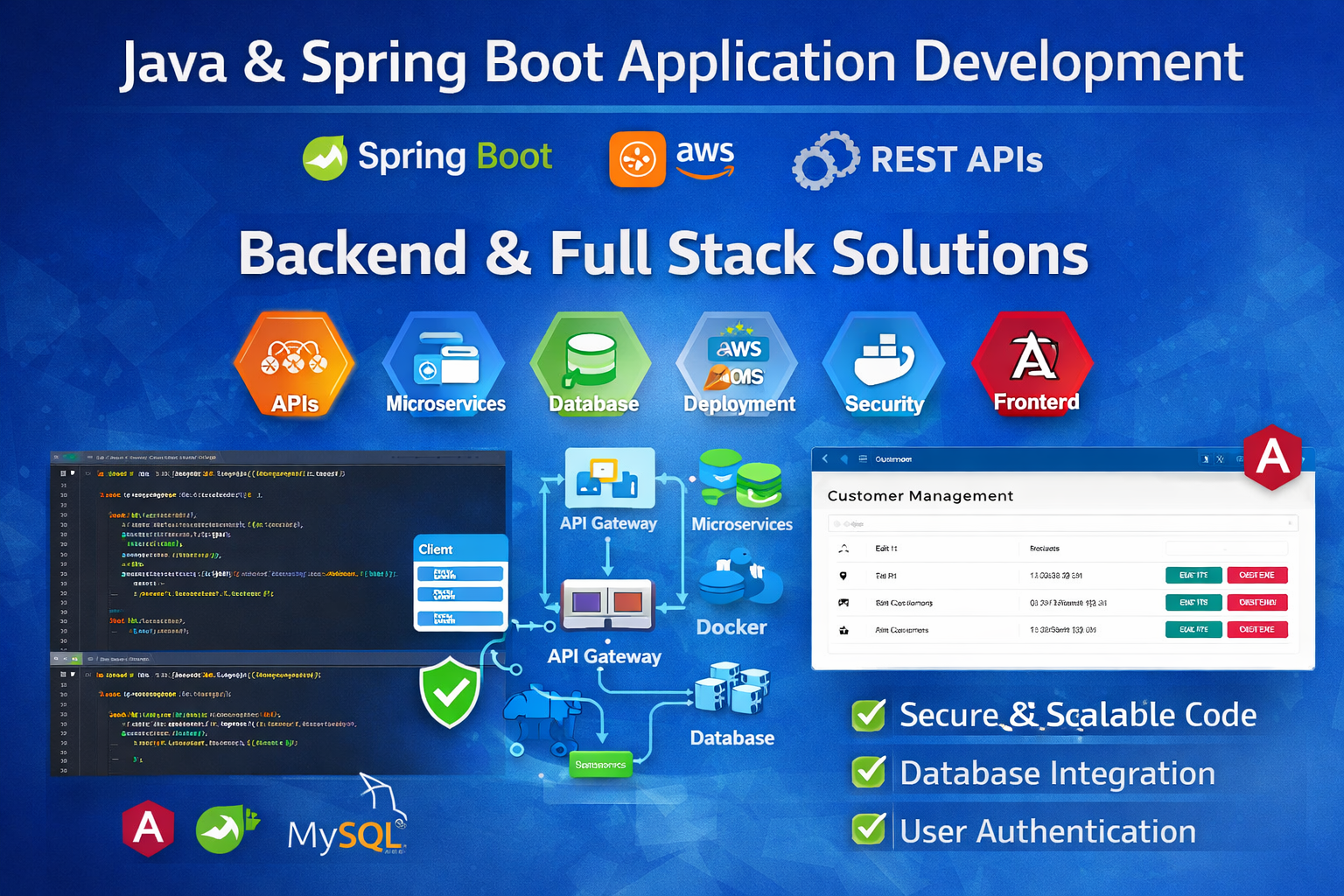Screen dimensions: 1344x896
Task: Click the small green button under API Gateway
Action: 600,765
